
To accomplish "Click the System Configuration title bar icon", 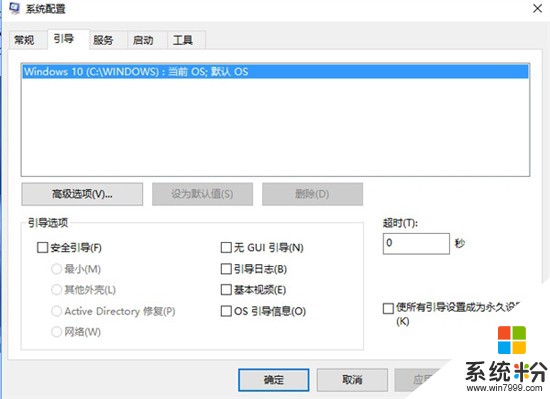I will point(14,8).
